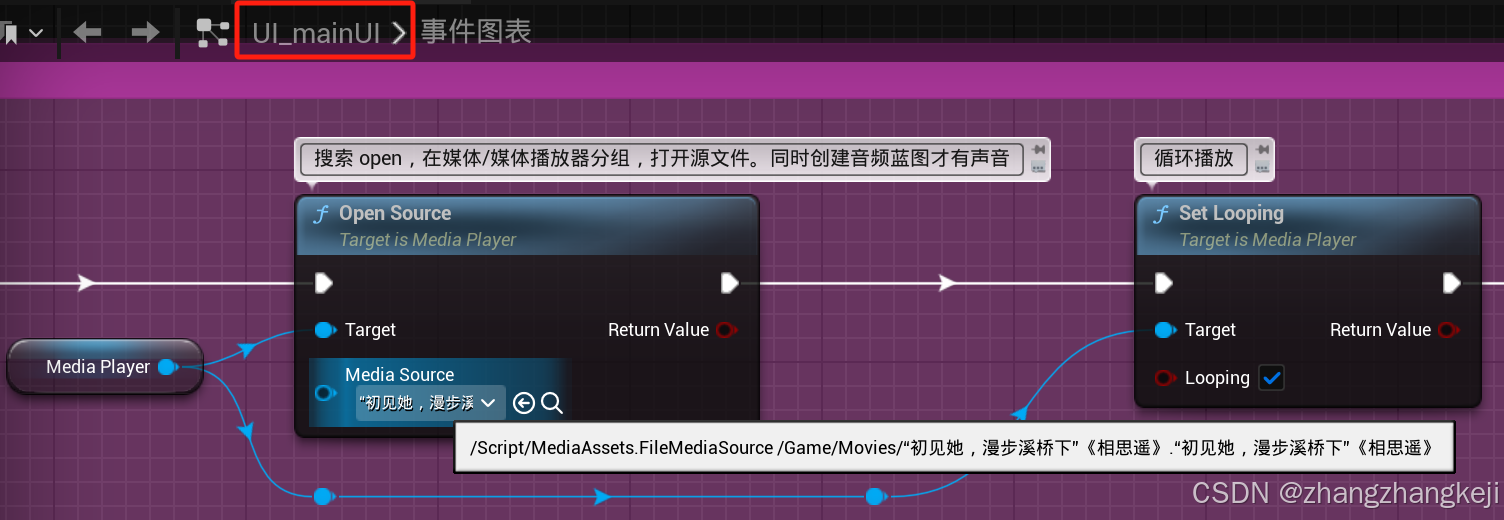Click Set Looping Return Value pin
Image resolution: width=1504 pixels, height=520 pixels.
[x=1448, y=330]
